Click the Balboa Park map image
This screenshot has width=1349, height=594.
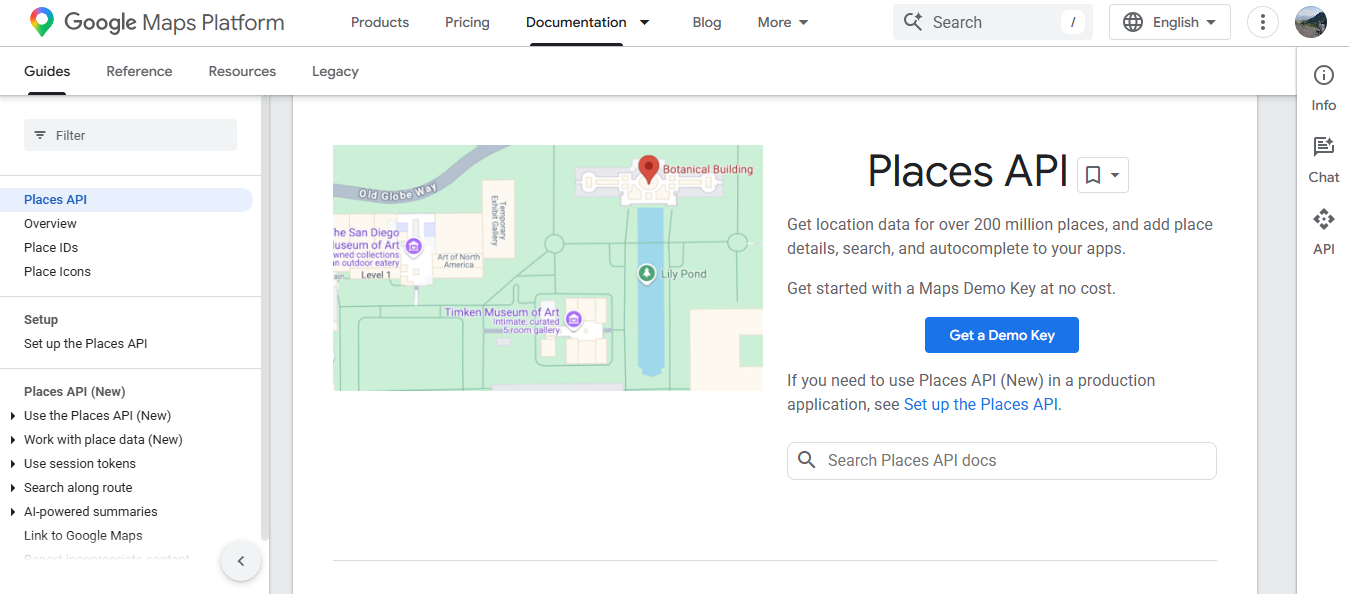(548, 267)
